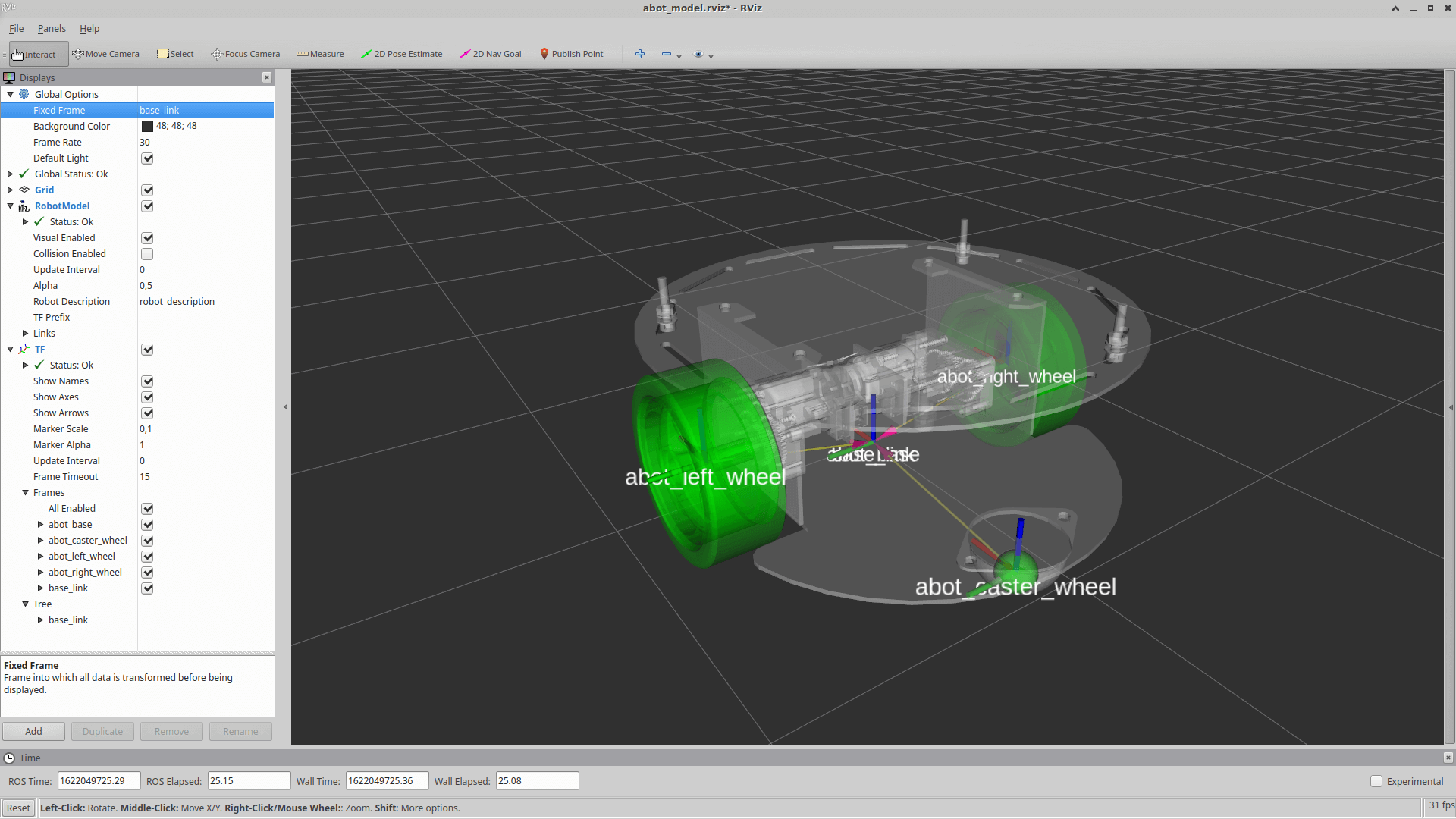The image size is (1456, 819).
Task: Expand the Frames section under TF
Action: click(x=25, y=492)
